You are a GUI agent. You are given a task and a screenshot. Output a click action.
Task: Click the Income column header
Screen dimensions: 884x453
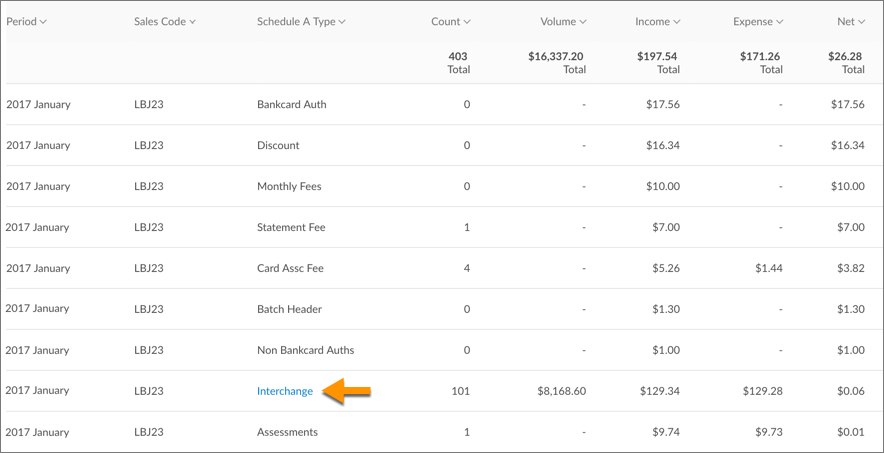point(658,21)
